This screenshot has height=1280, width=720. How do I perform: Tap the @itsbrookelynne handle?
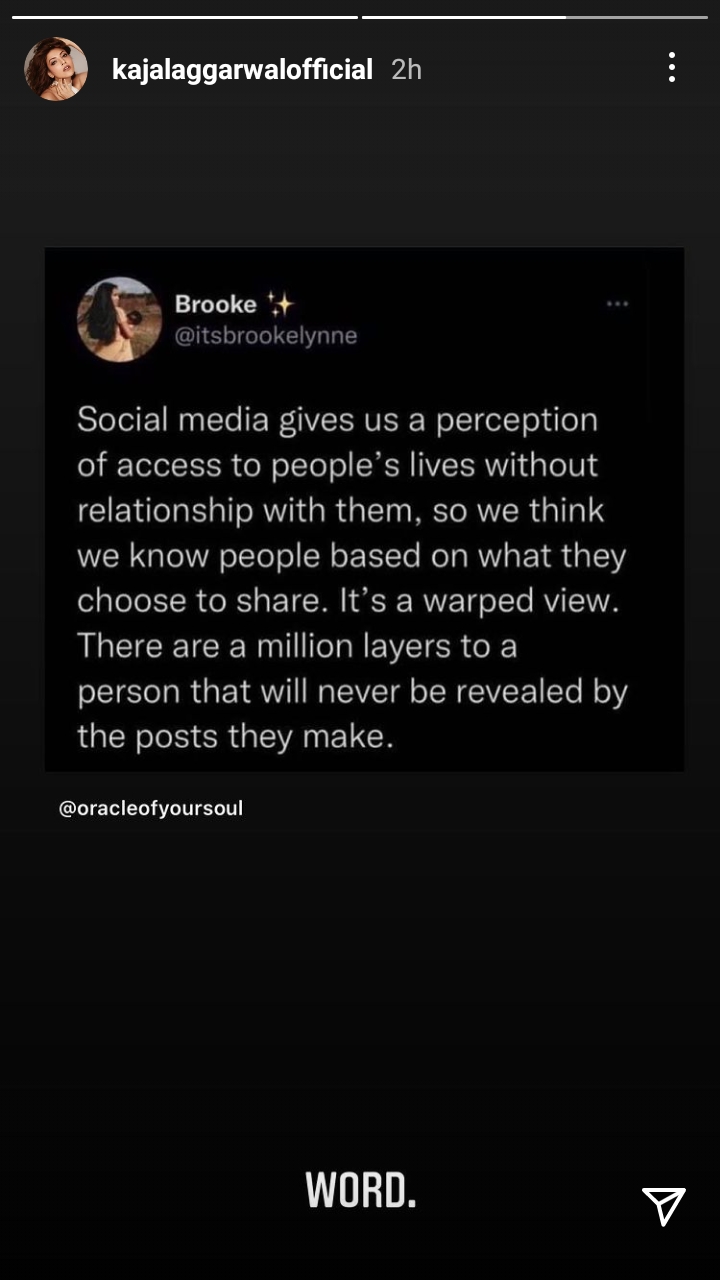click(266, 336)
